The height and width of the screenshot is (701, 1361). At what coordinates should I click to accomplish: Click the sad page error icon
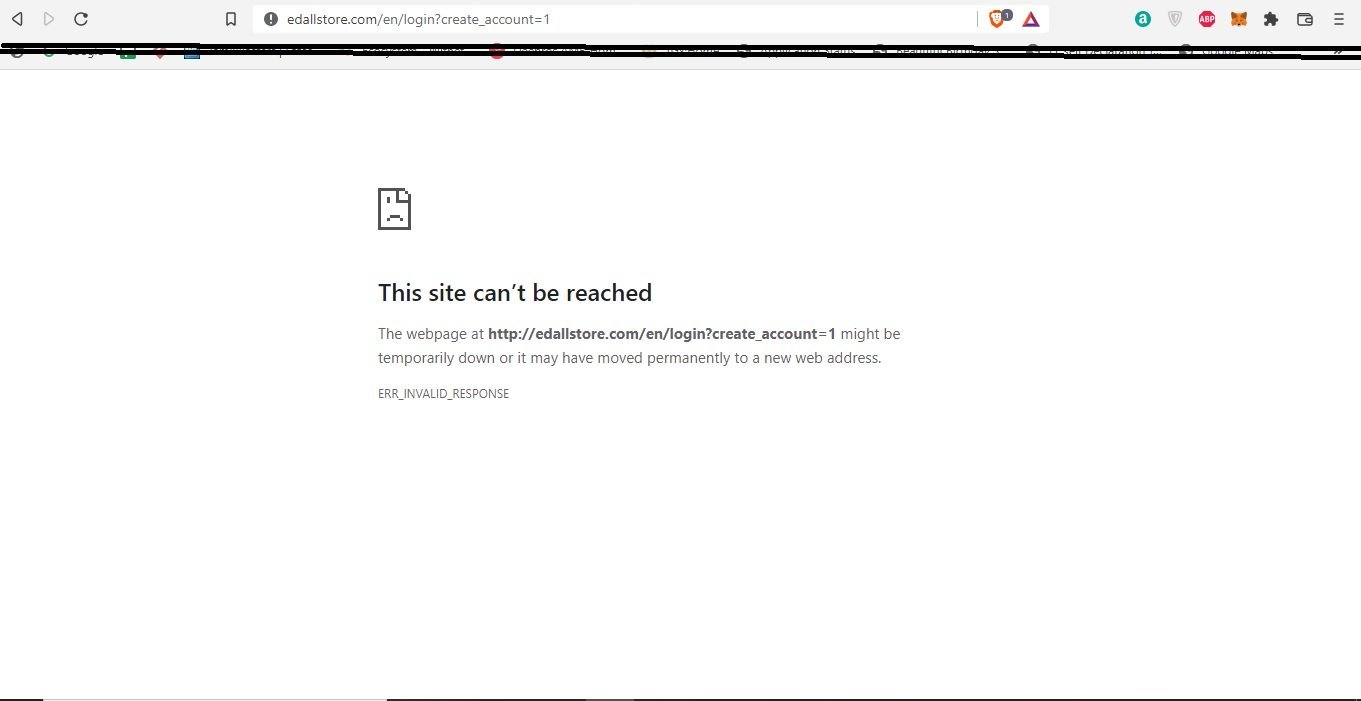tap(394, 209)
